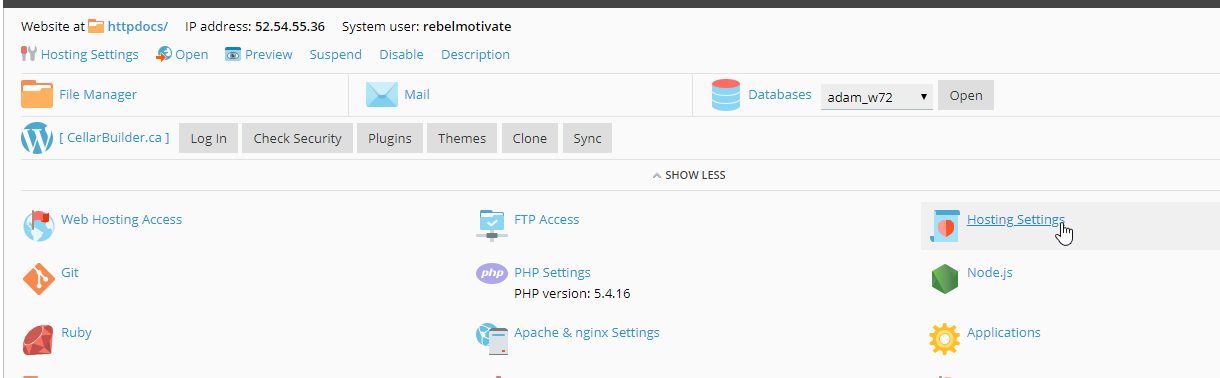The height and width of the screenshot is (378, 1220).
Task: Click the File Manager folder icon
Action: pos(37,94)
